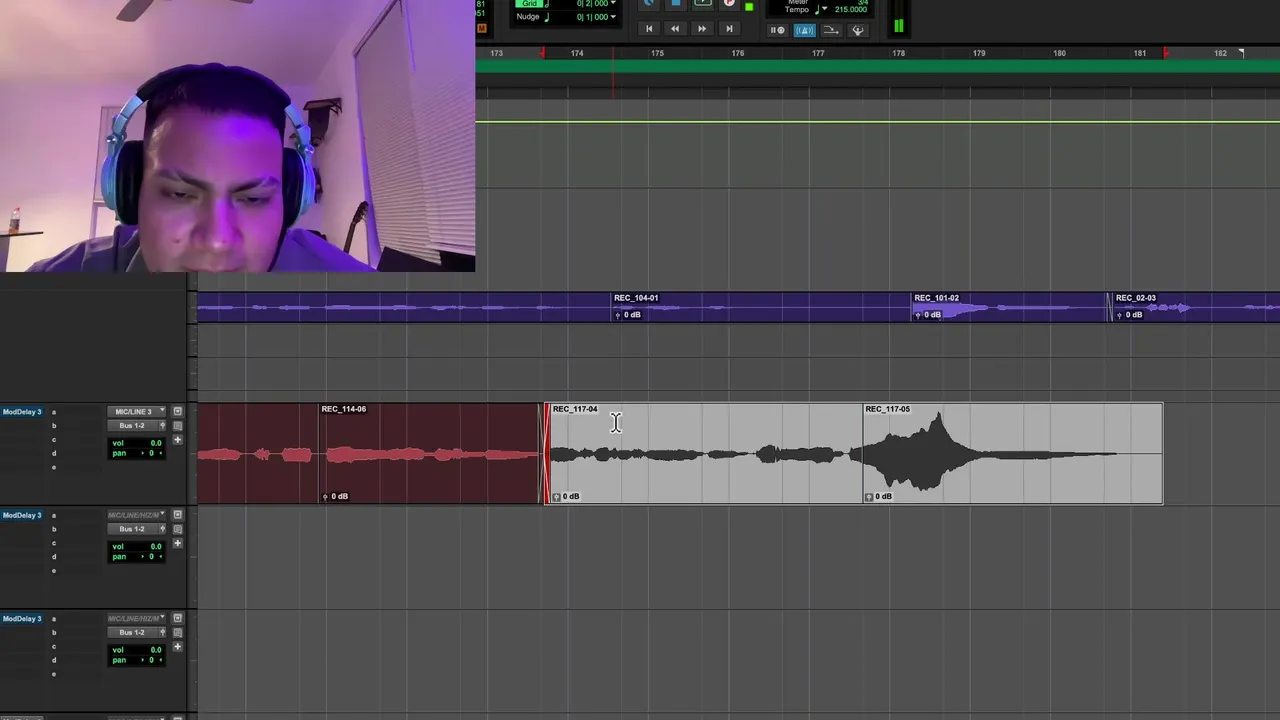
Task: Click the square icon atop the middle track's icon column
Action: [x=178, y=515]
